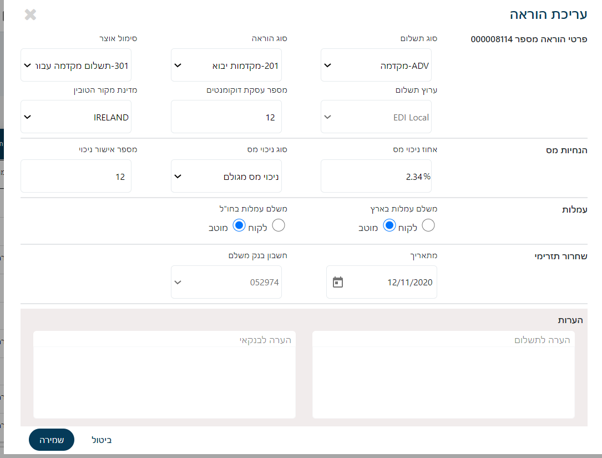Click the שחרור תזרימי section label

pyautogui.click(x=561, y=256)
